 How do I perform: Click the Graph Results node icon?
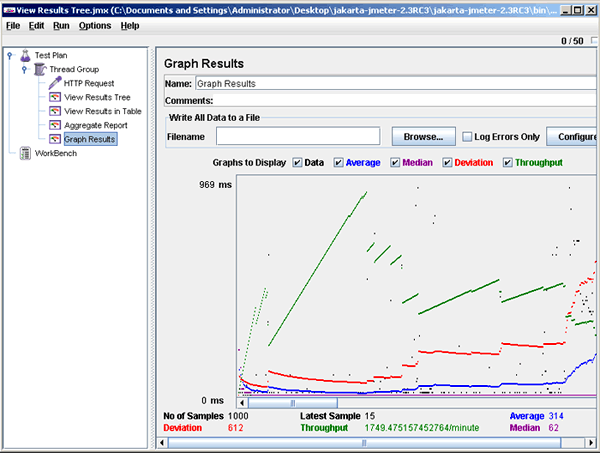[54, 139]
